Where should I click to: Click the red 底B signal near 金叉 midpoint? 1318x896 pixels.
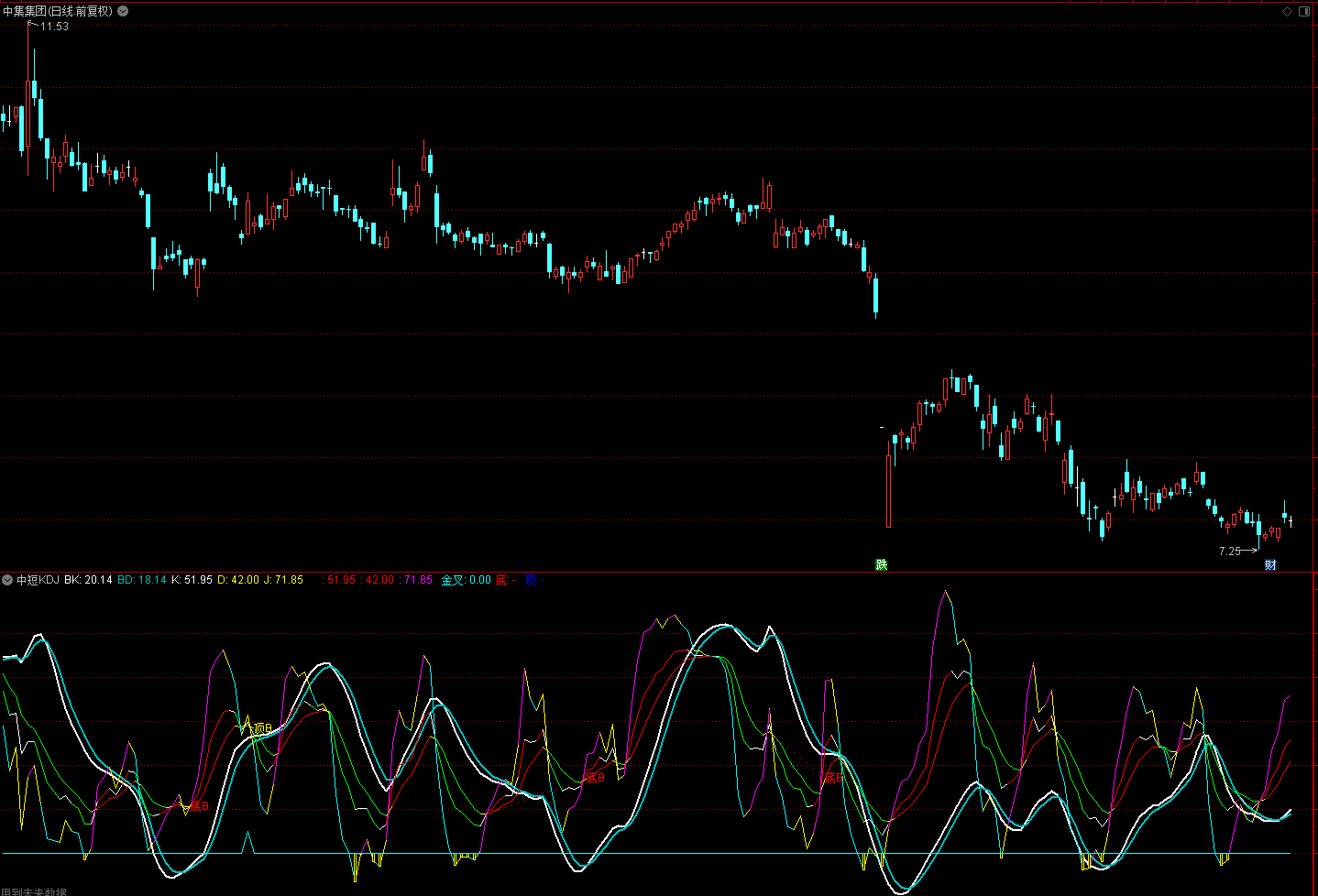tap(596, 777)
